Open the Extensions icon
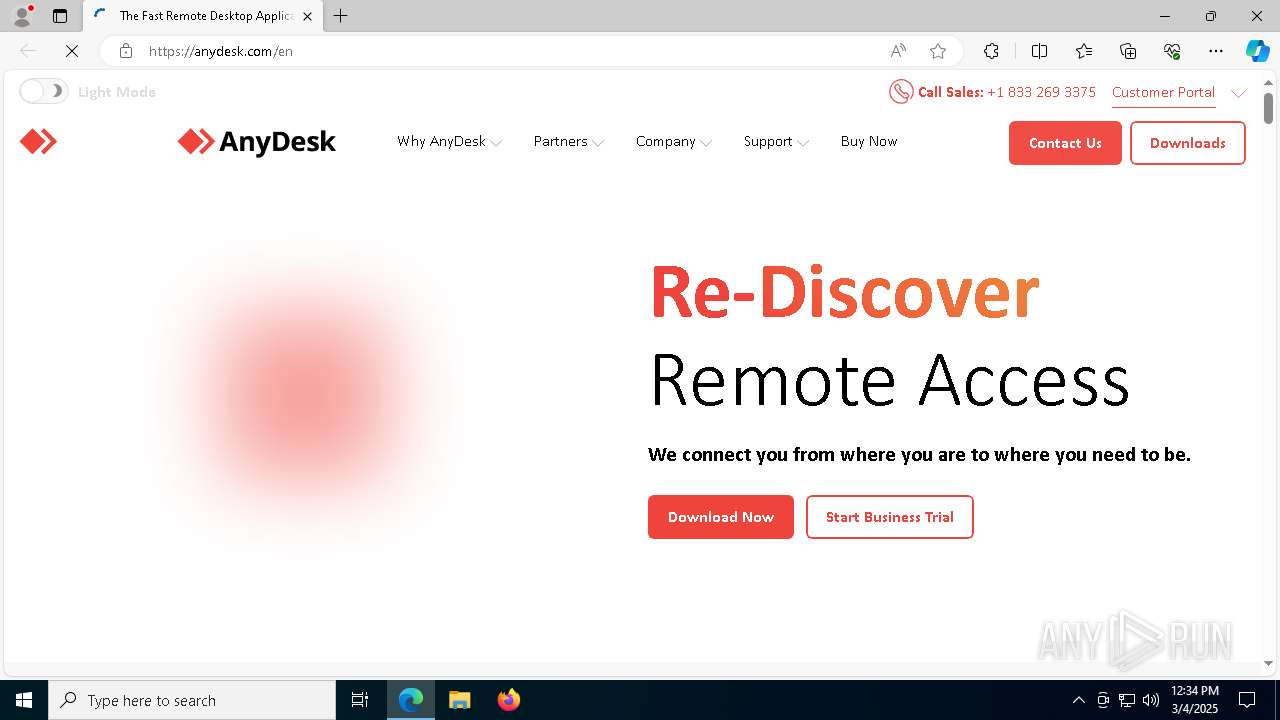The height and width of the screenshot is (720, 1280). (991, 51)
